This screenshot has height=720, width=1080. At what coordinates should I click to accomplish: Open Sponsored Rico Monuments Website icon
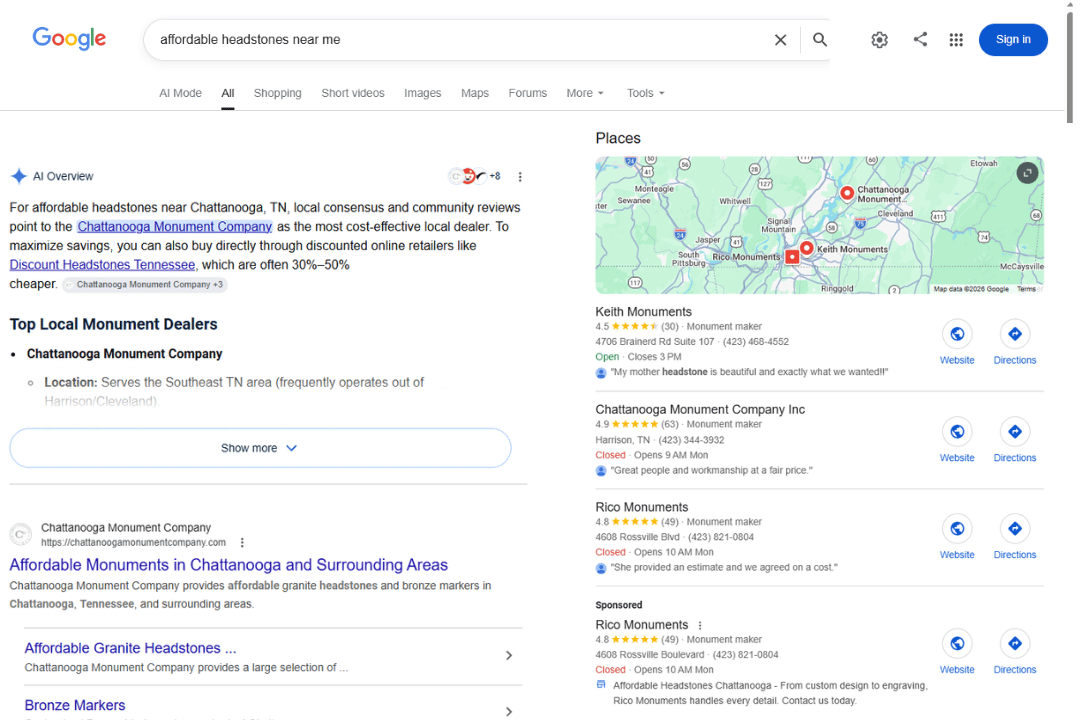(x=957, y=644)
